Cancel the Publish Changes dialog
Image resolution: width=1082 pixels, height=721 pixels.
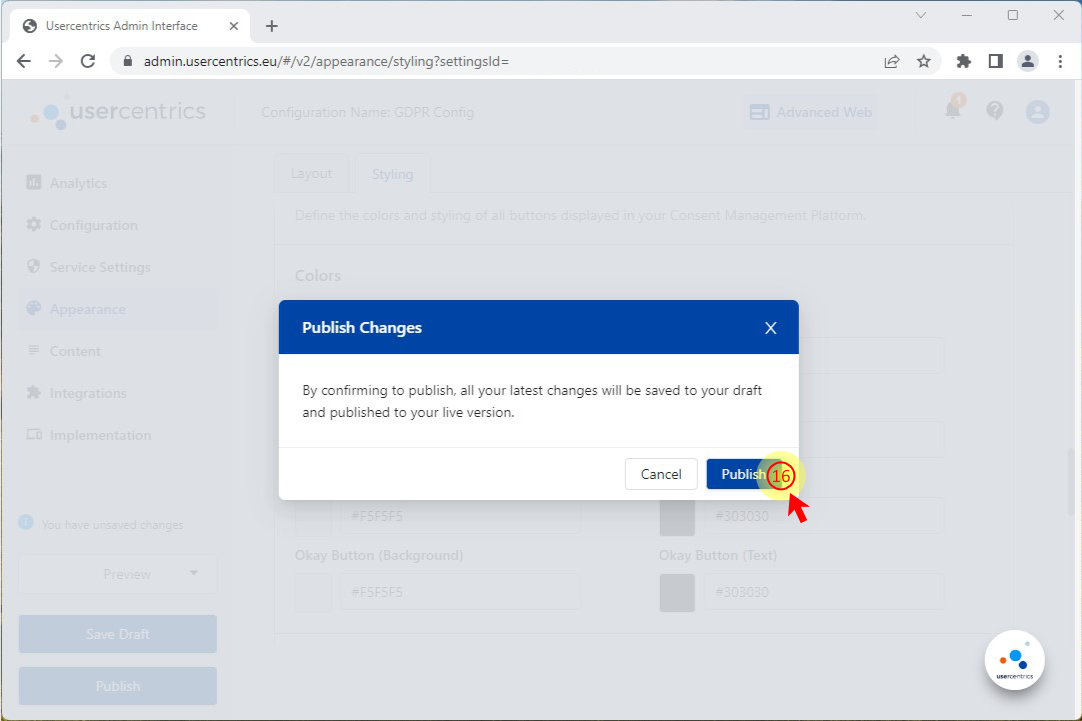tap(660, 474)
